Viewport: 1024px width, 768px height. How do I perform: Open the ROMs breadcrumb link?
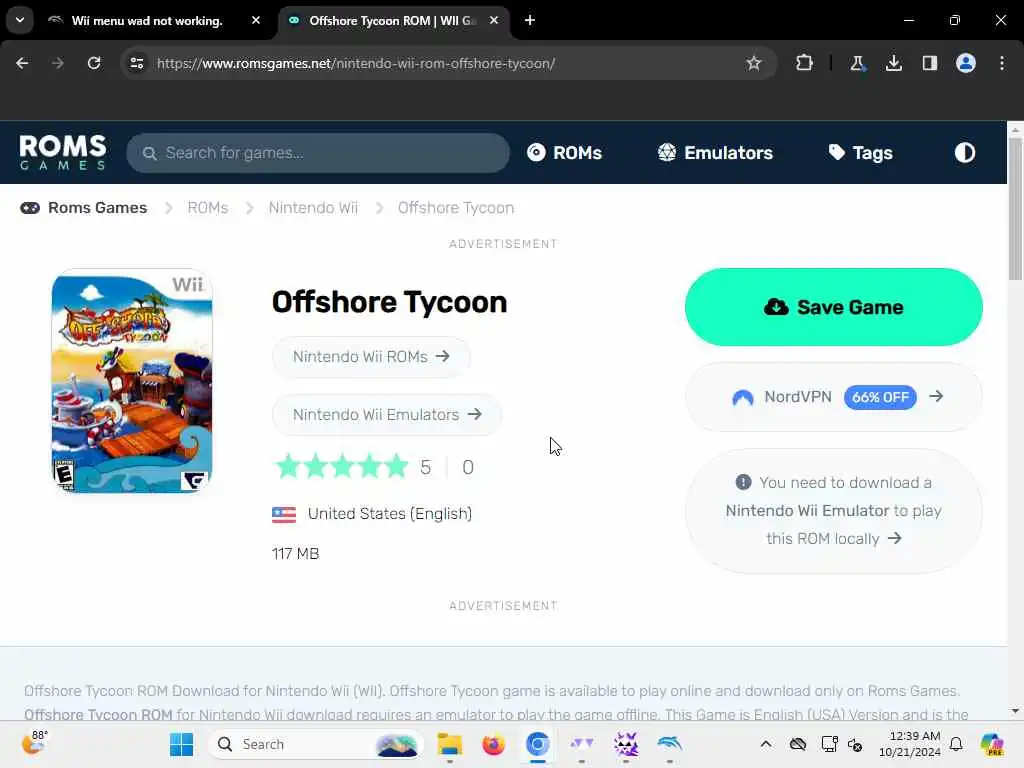208,208
